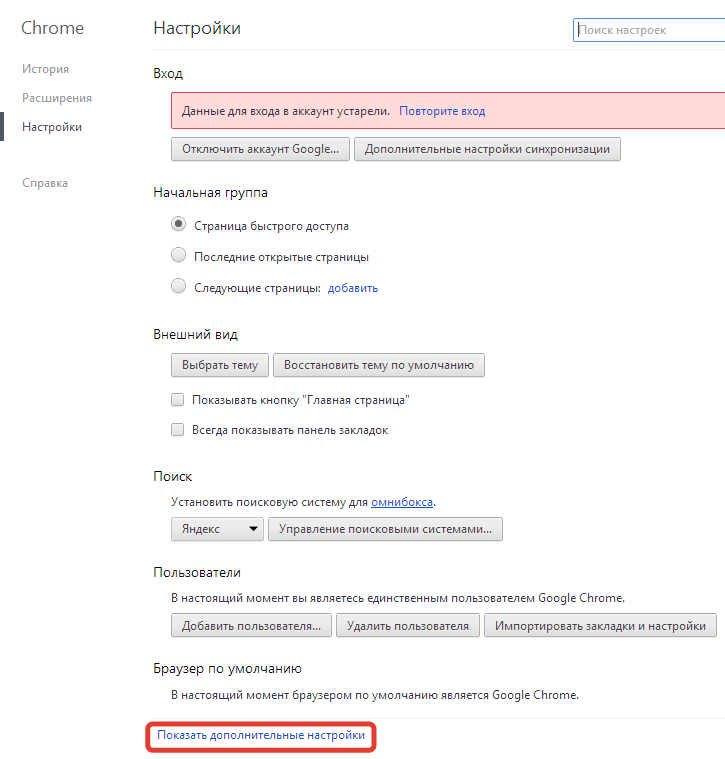Screen dimensions: 725x759
Task: Click text Данные для входа в аккаунт устарели
Action: tap(286, 111)
